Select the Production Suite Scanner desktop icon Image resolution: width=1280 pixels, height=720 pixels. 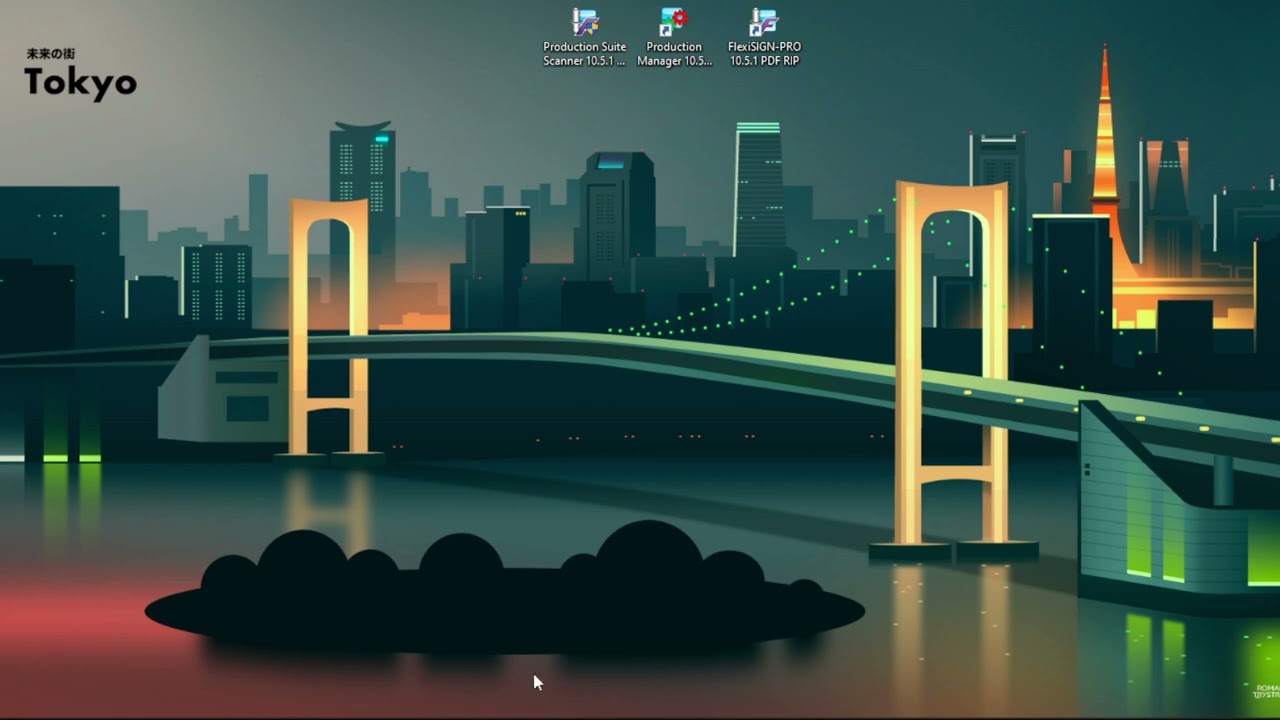click(585, 22)
